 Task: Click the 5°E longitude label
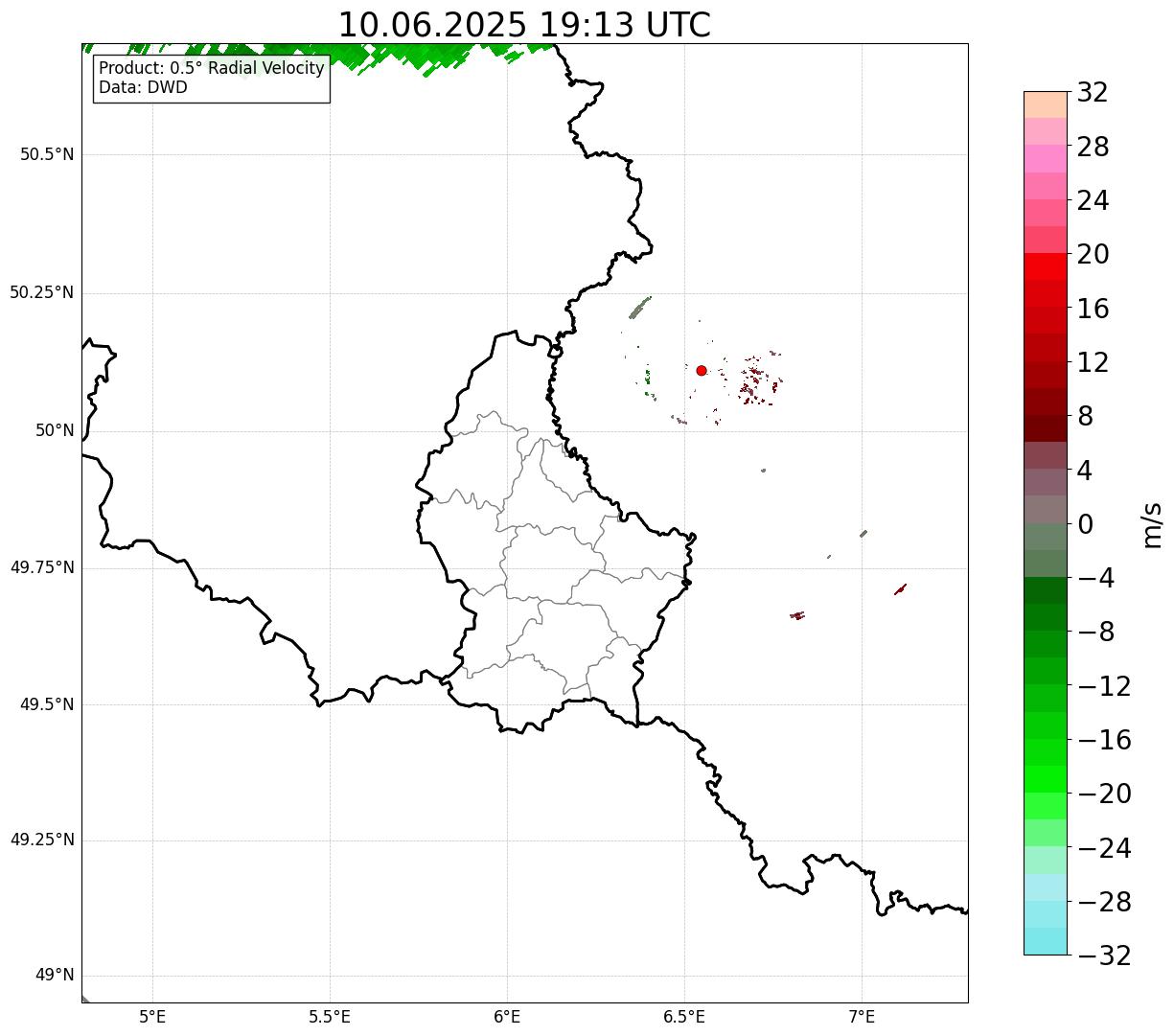tap(152, 1016)
